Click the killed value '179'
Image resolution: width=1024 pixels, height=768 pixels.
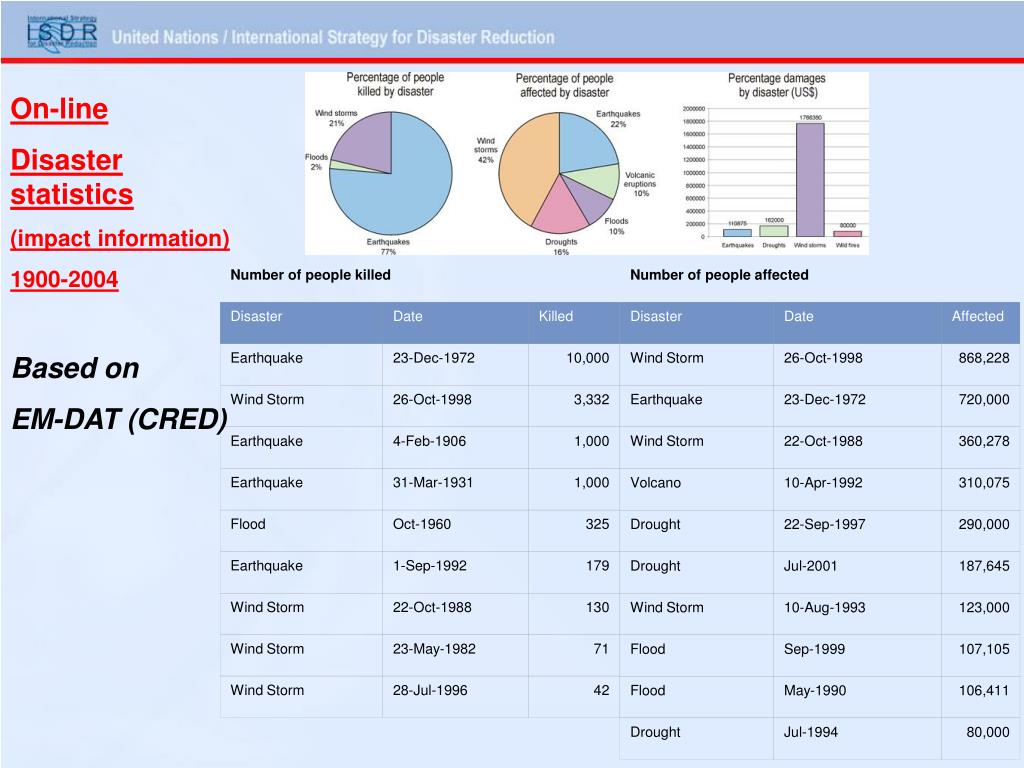pyautogui.click(x=598, y=566)
